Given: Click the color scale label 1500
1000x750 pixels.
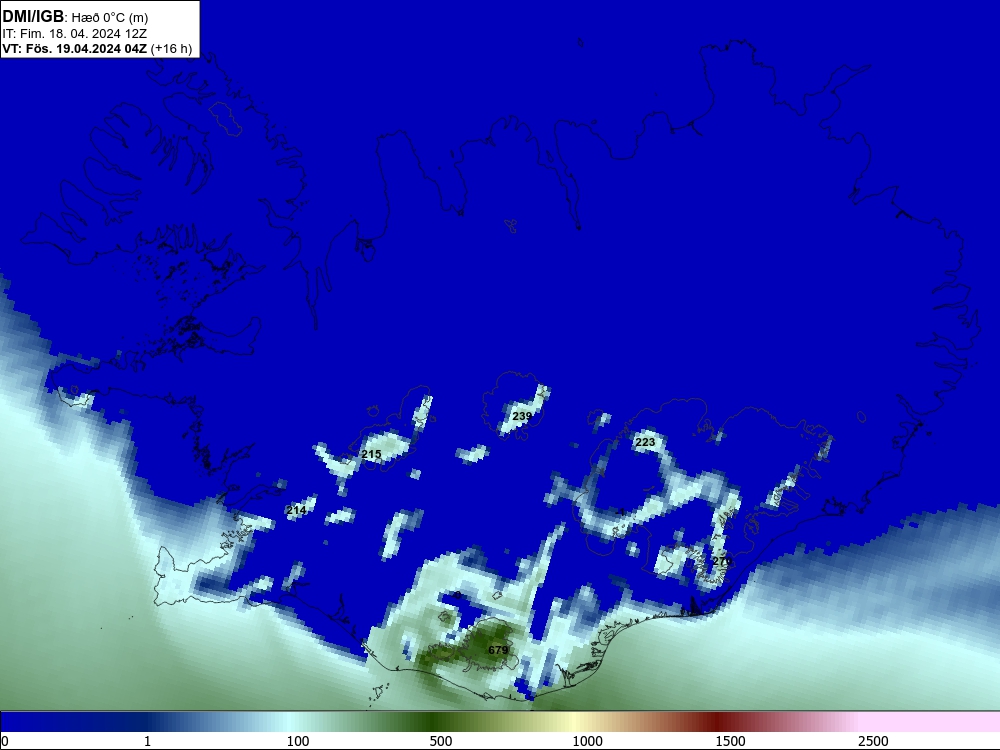Looking at the screenshot, I should [730, 741].
